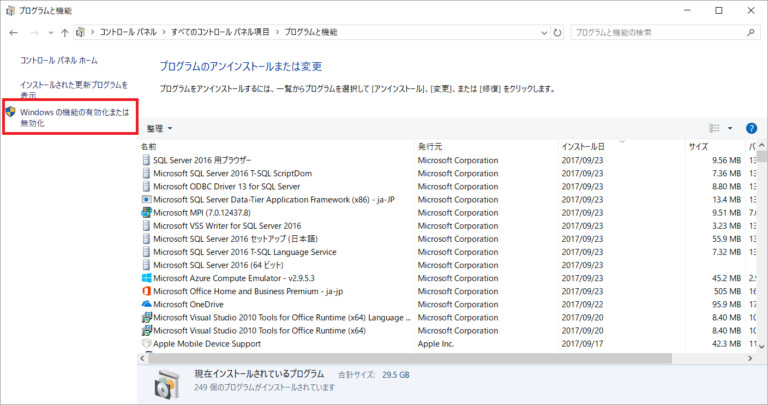Sort list by 名前 column header
Screen dimensions: 768x405
coord(149,146)
